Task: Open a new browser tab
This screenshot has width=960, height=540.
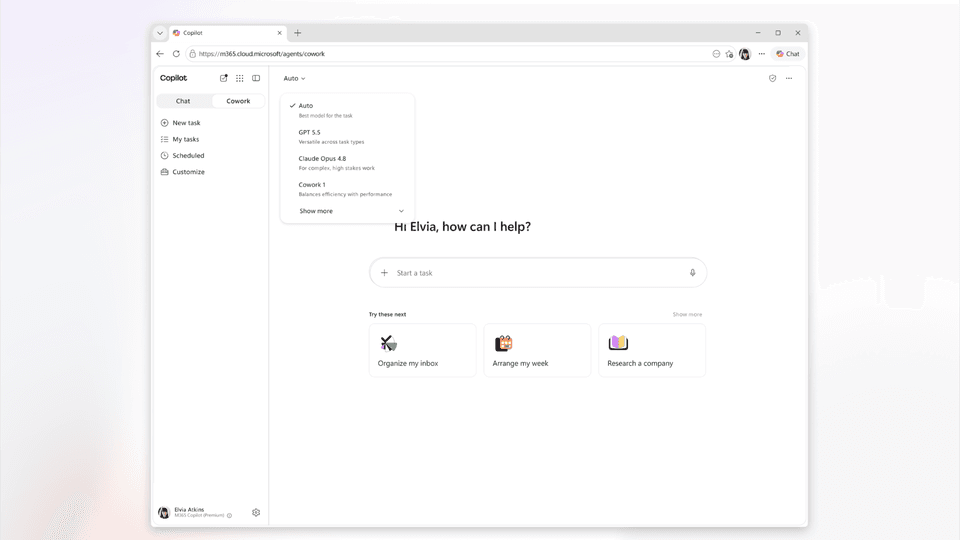Action: 298,33
